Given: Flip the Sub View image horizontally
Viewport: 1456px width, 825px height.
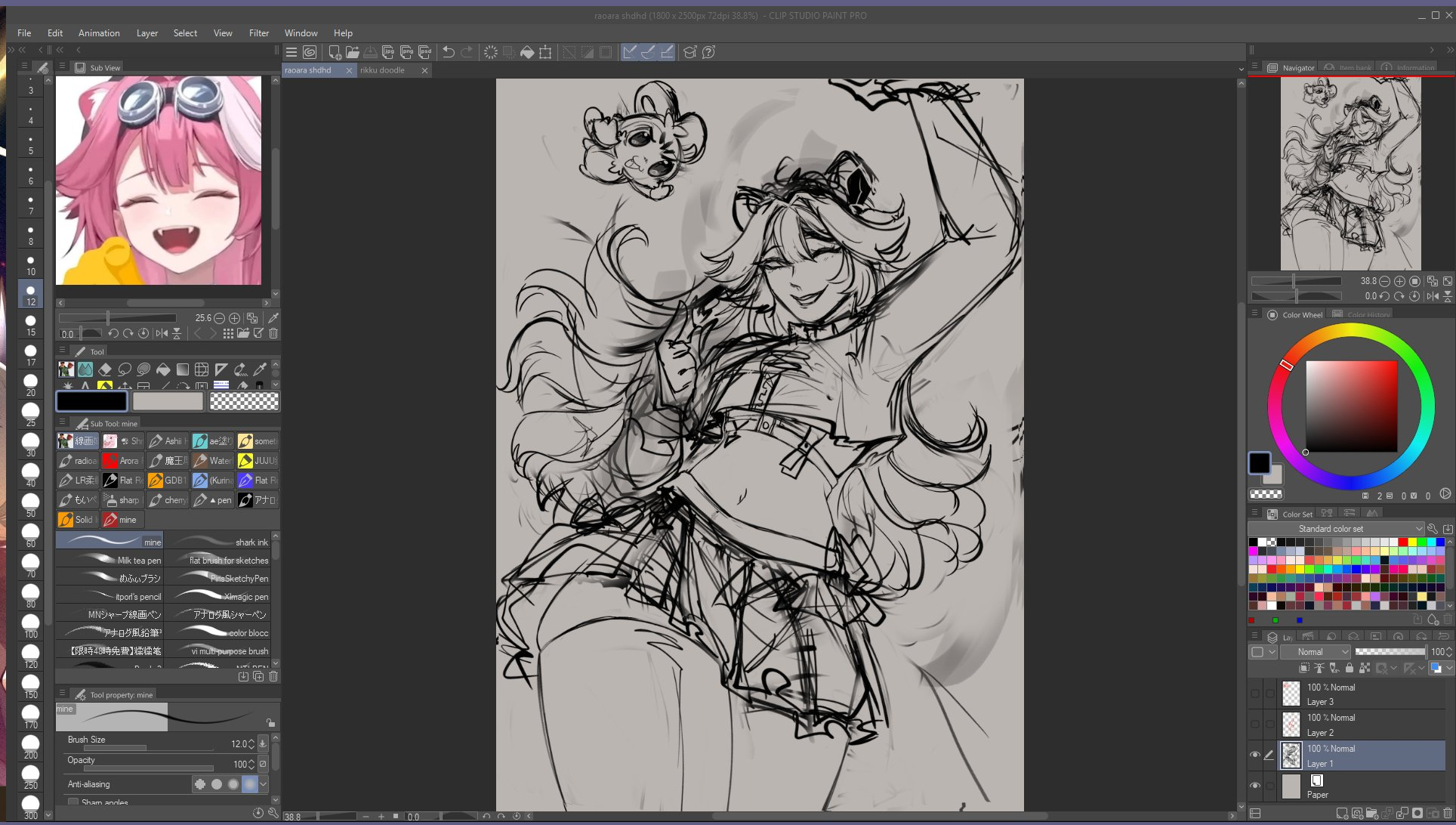Looking at the screenshot, I should [x=161, y=333].
